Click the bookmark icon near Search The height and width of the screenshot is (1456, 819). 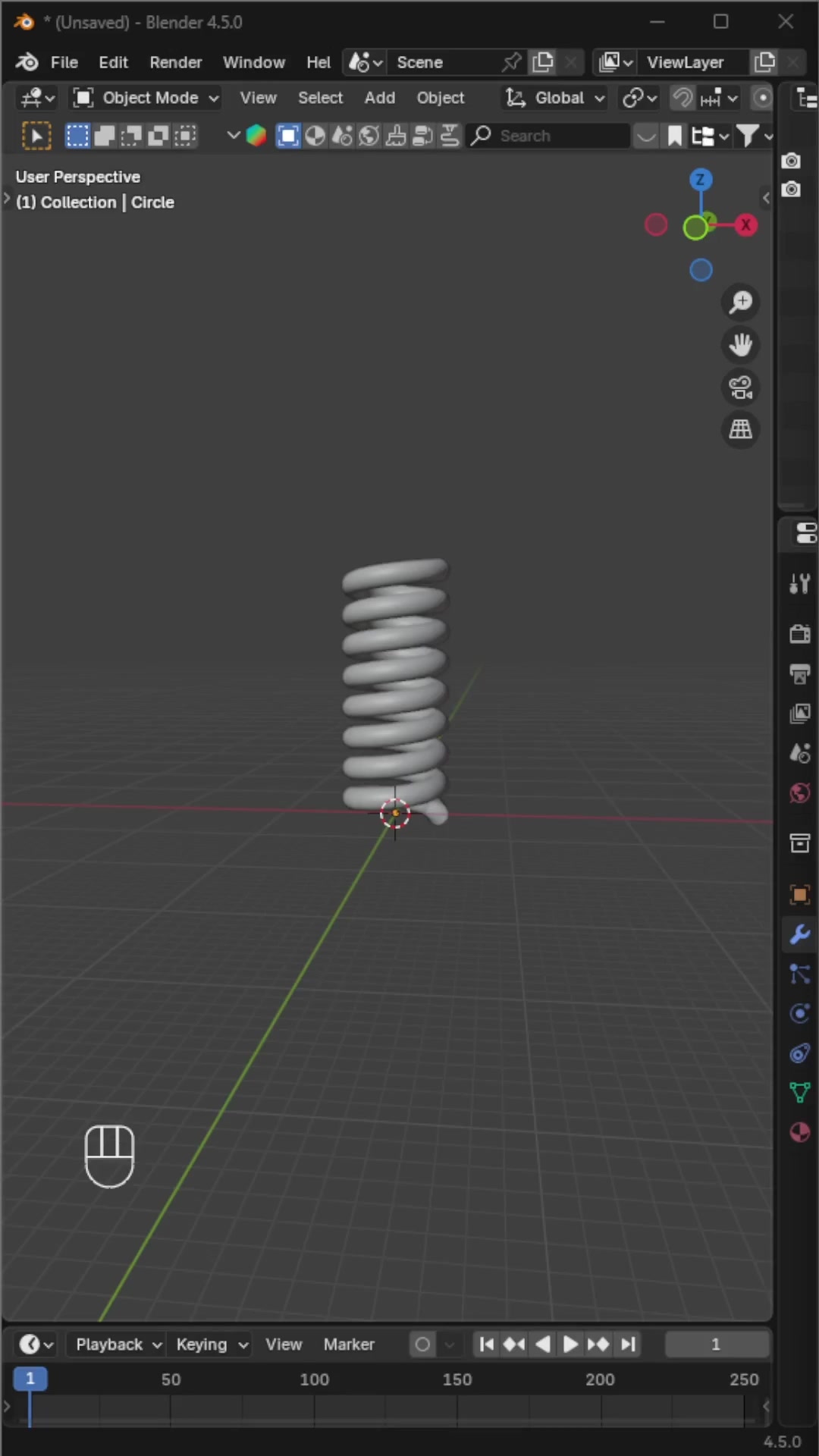tap(675, 136)
